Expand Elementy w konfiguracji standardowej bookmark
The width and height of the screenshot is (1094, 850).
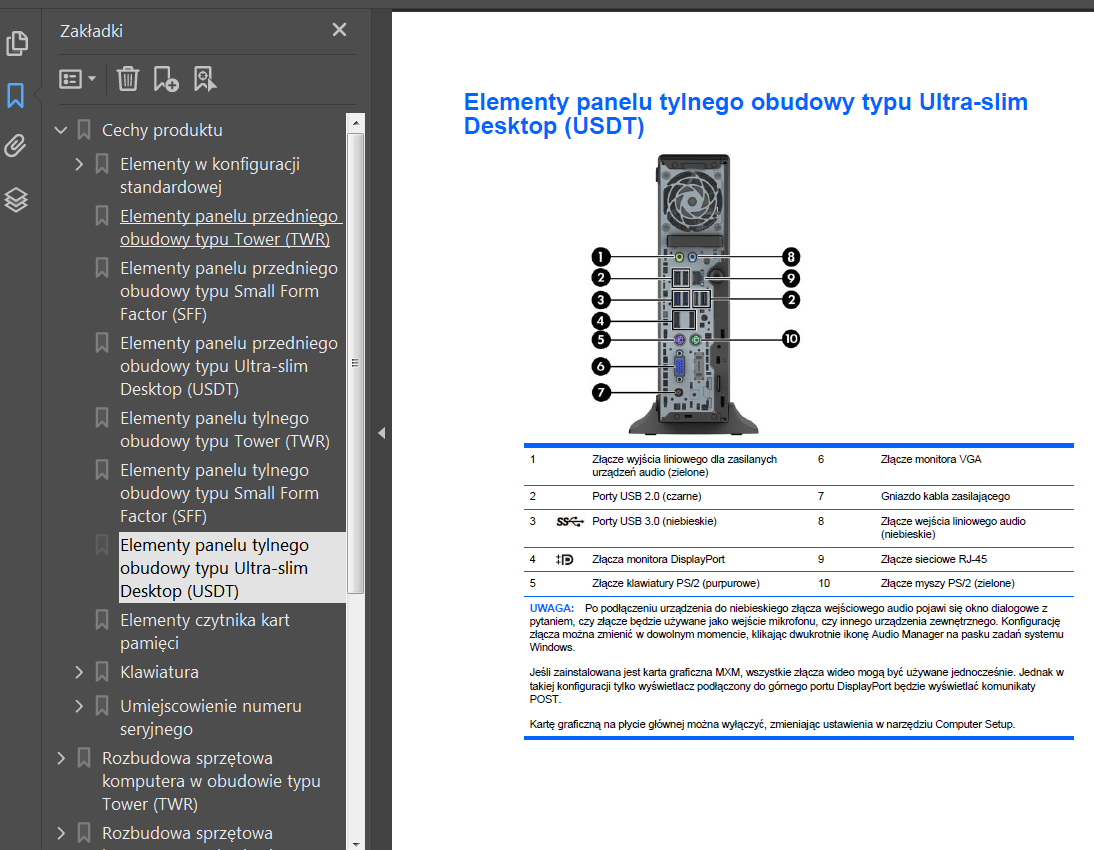(x=79, y=164)
